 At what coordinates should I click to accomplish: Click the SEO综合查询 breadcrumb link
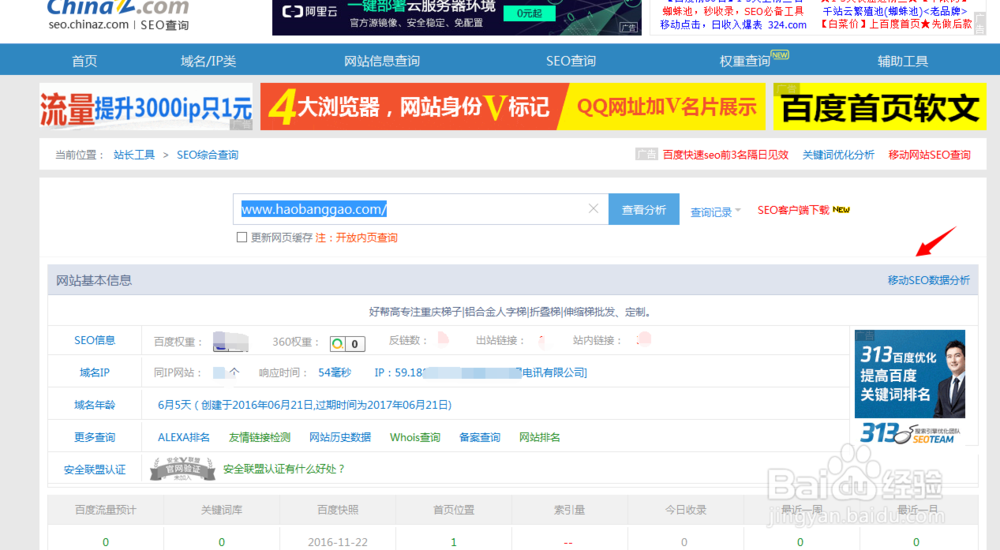pos(207,154)
